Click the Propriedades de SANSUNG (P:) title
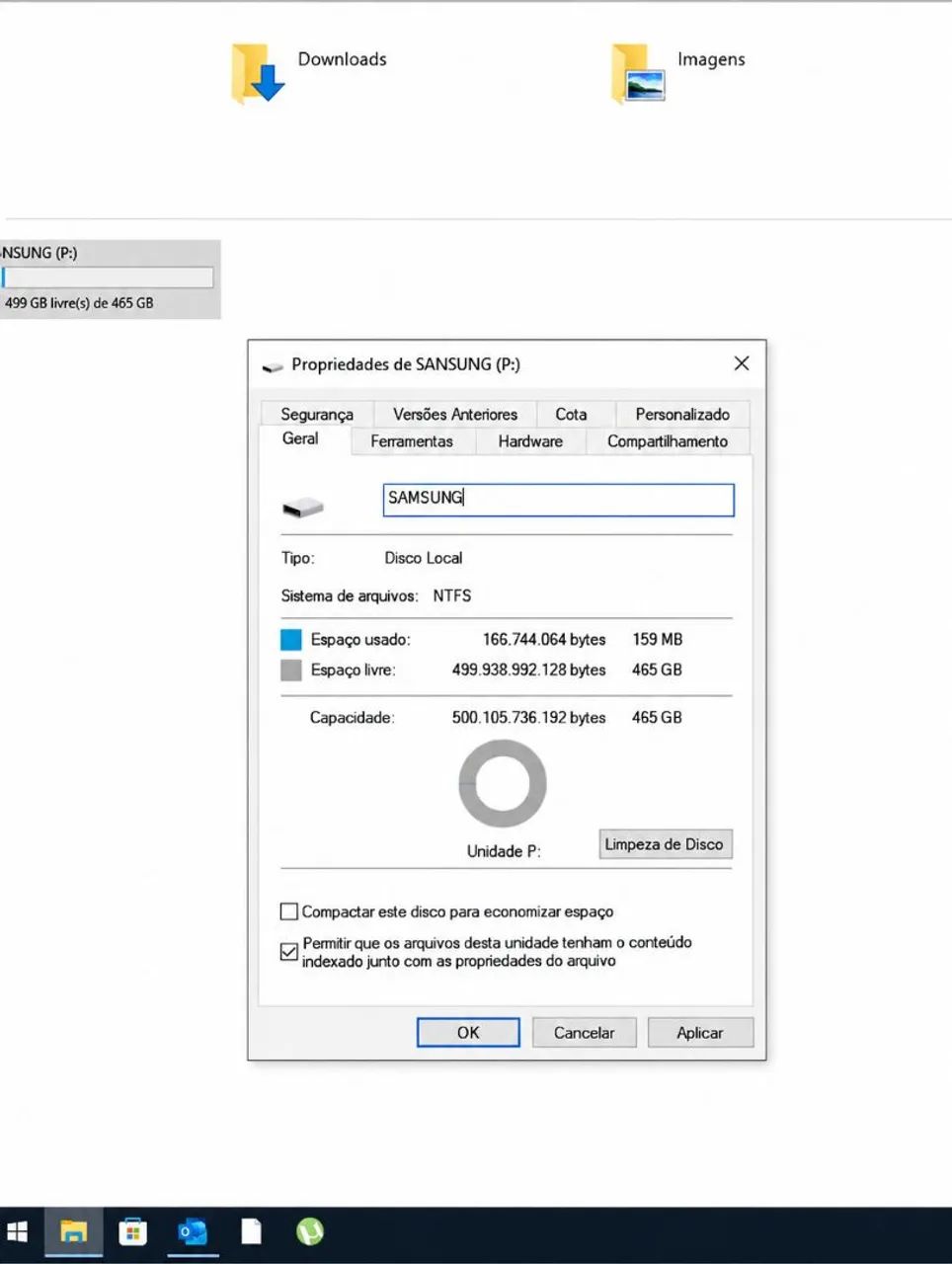952x1264 pixels. (x=406, y=364)
